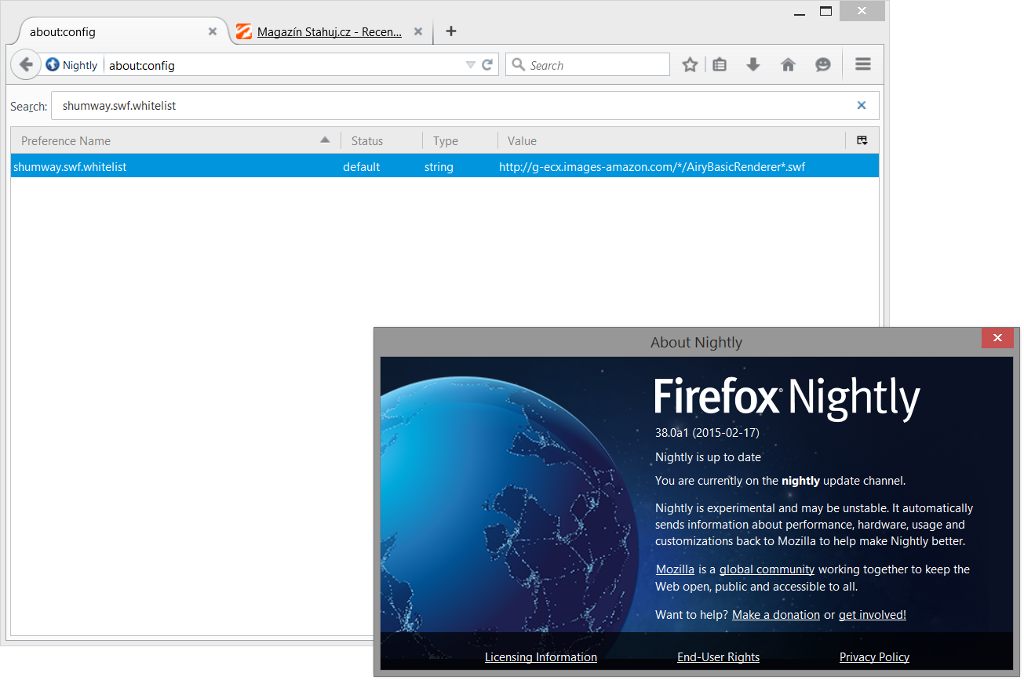1024x680 pixels.
Task: Open the Mozilla link in About Nightly
Action: click(x=675, y=569)
